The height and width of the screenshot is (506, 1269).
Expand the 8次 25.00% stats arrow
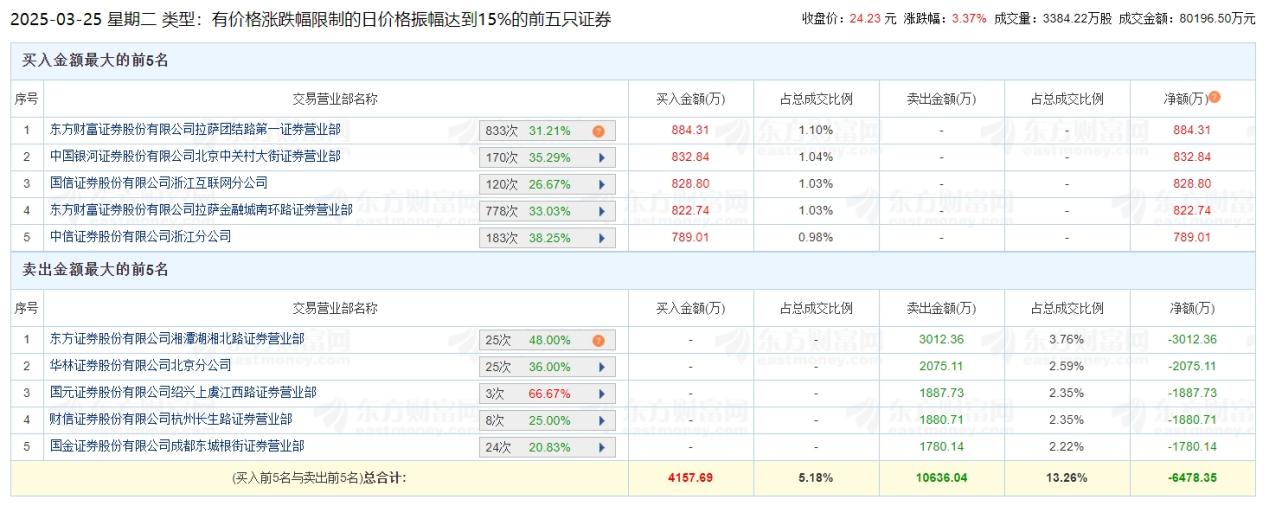[601, 421]
